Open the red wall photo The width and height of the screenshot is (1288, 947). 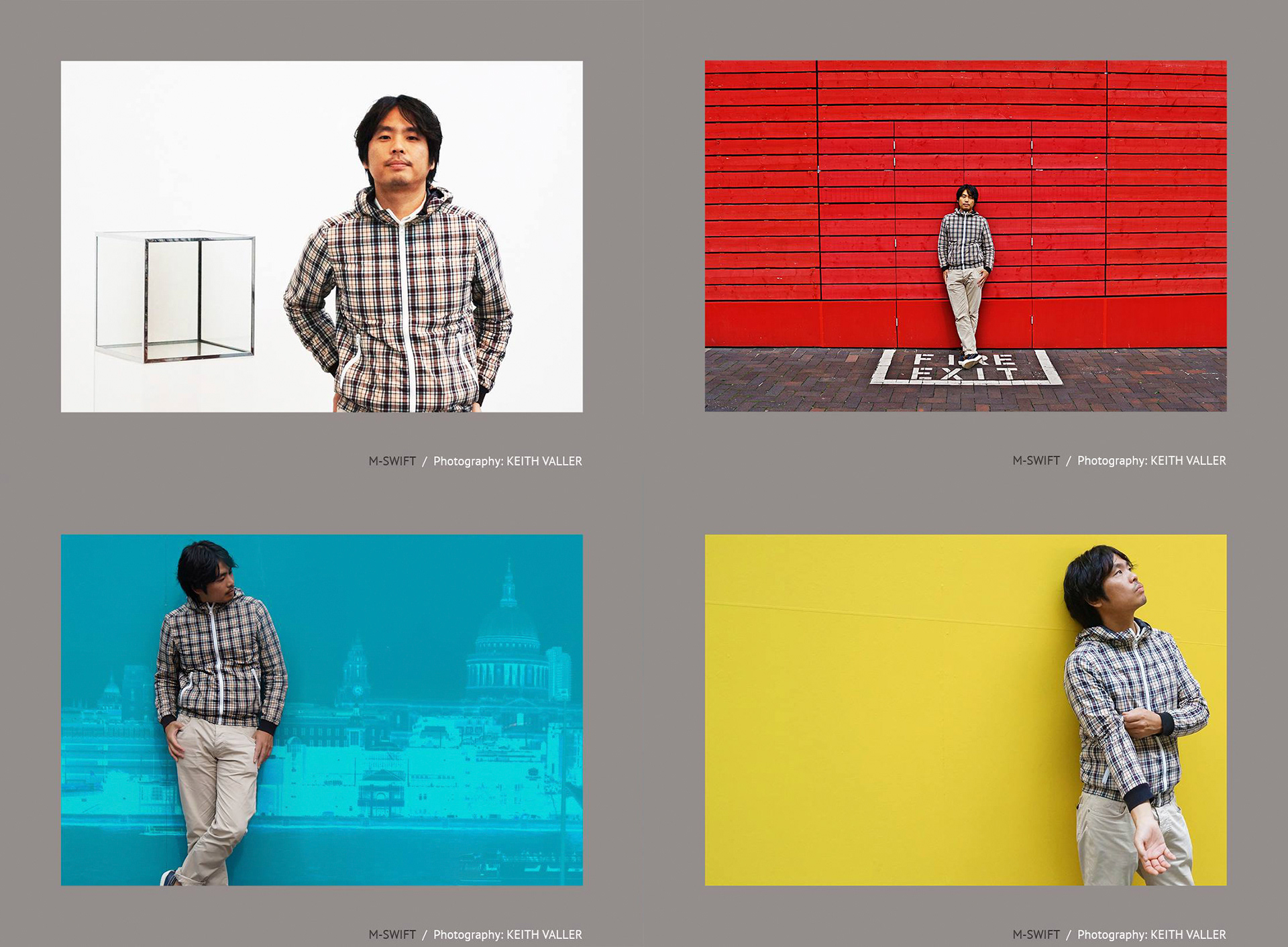pyautogui.click(x=965, y=236)
